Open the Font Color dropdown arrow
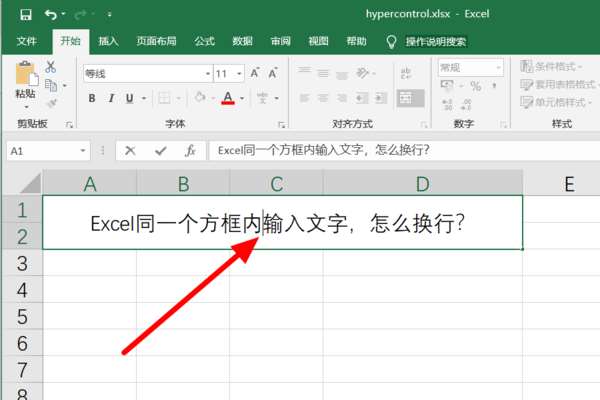This screenshot has width=600, height=400. (242, 98)
